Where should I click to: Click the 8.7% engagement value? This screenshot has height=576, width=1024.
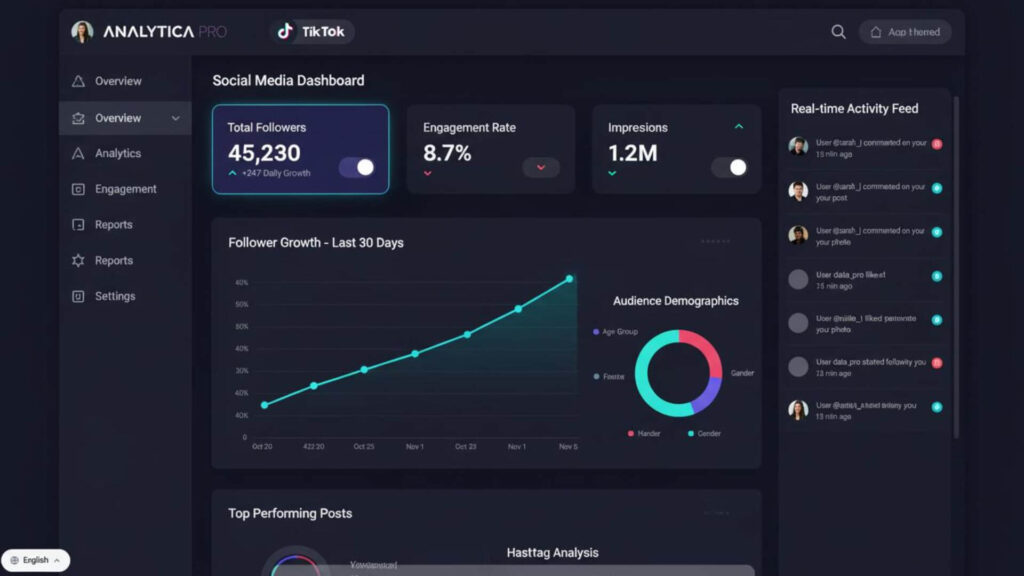[447, 153]
